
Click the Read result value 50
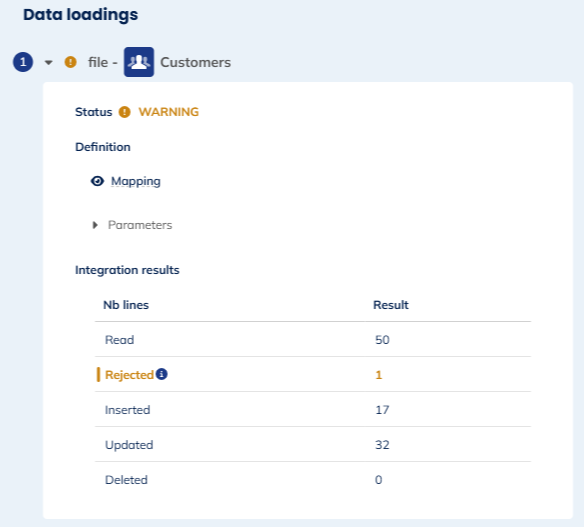coord(382,340)
